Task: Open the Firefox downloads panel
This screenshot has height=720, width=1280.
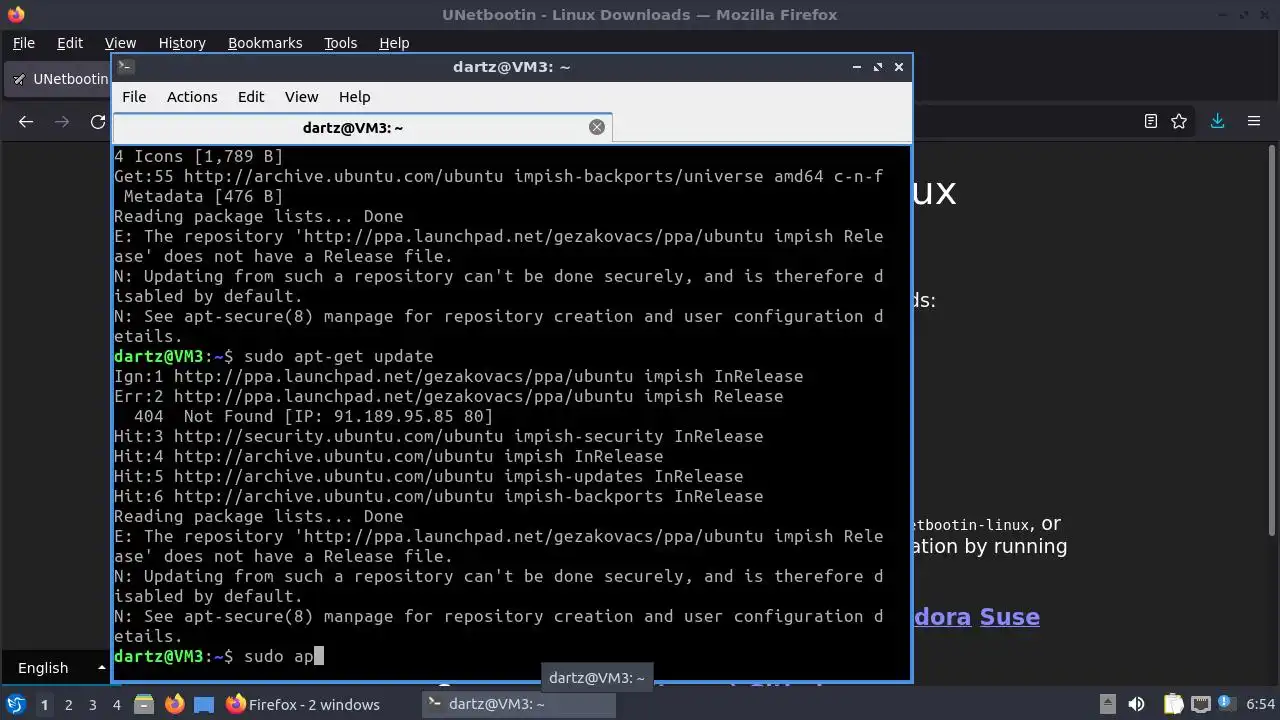Action: pyautogui.click(x=1217, y=121)
